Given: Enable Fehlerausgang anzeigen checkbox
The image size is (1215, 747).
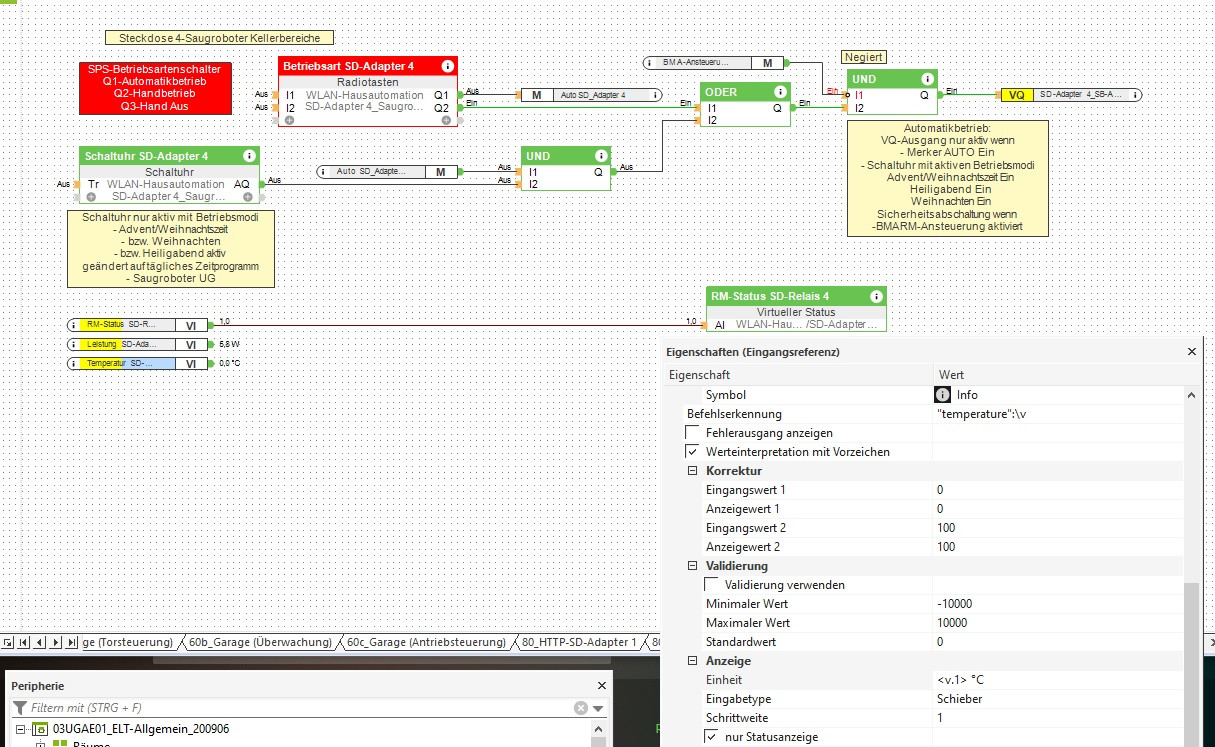Looking at the screenshot, I should (692, 433).
